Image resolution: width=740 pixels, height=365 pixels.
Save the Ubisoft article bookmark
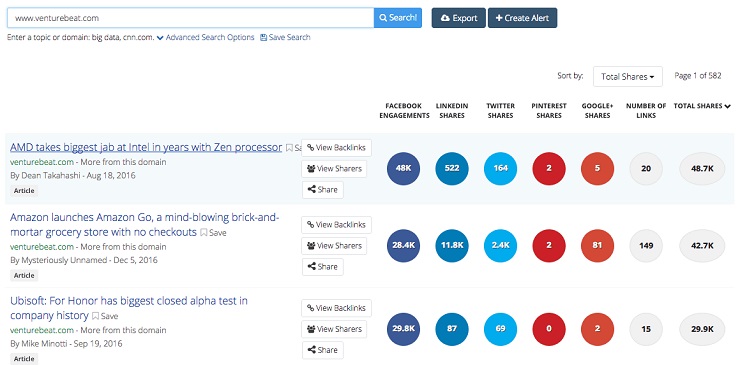click(x=105, y=316)
